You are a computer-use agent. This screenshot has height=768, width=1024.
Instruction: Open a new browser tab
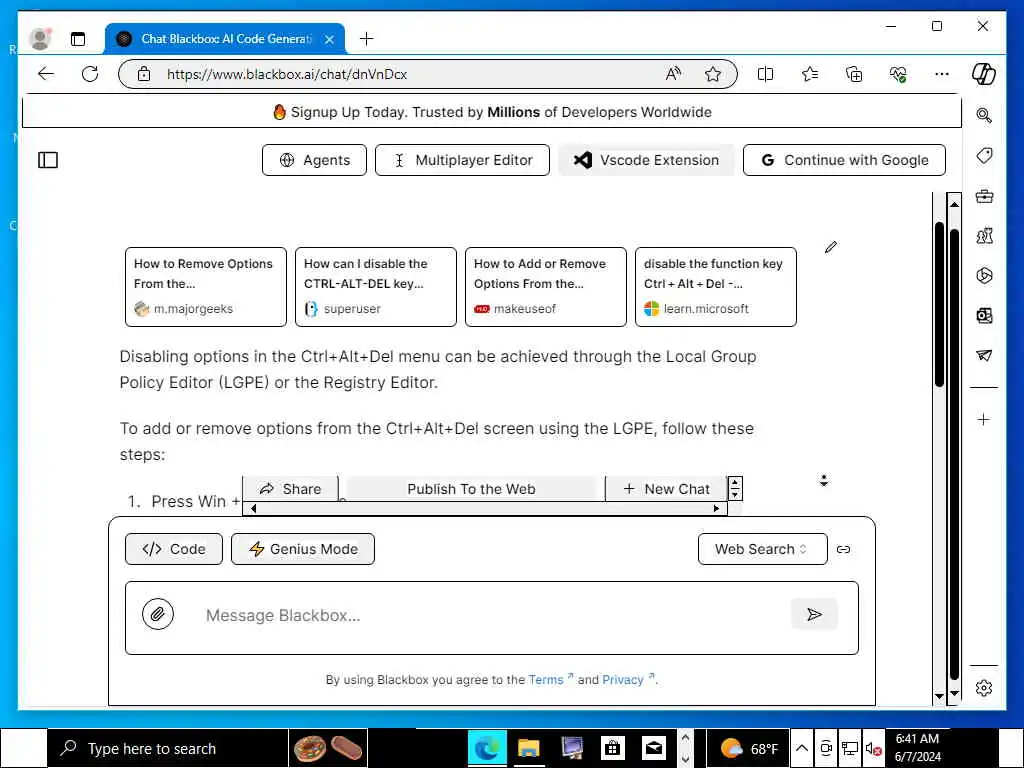(x=366, y=39)
